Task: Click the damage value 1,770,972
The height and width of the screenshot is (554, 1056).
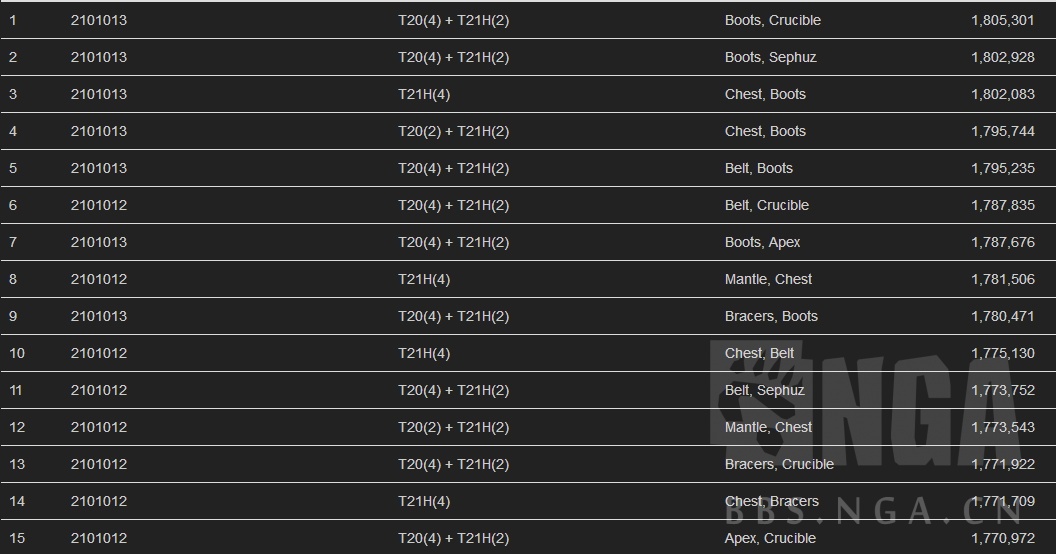Action: 1002,538
